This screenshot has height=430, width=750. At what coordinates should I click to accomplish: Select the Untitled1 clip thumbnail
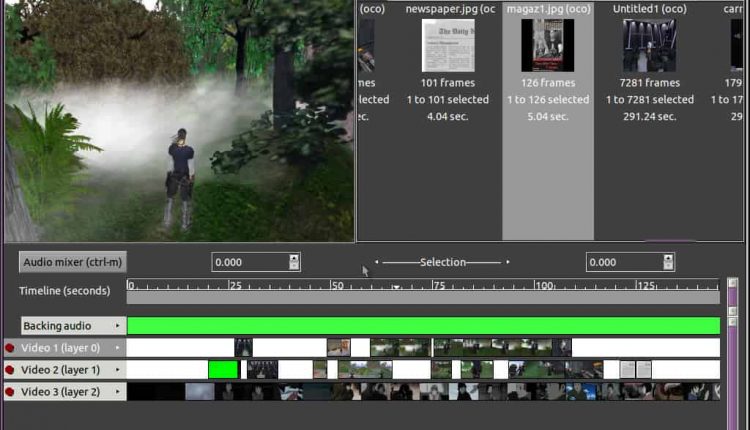point(650,46)
